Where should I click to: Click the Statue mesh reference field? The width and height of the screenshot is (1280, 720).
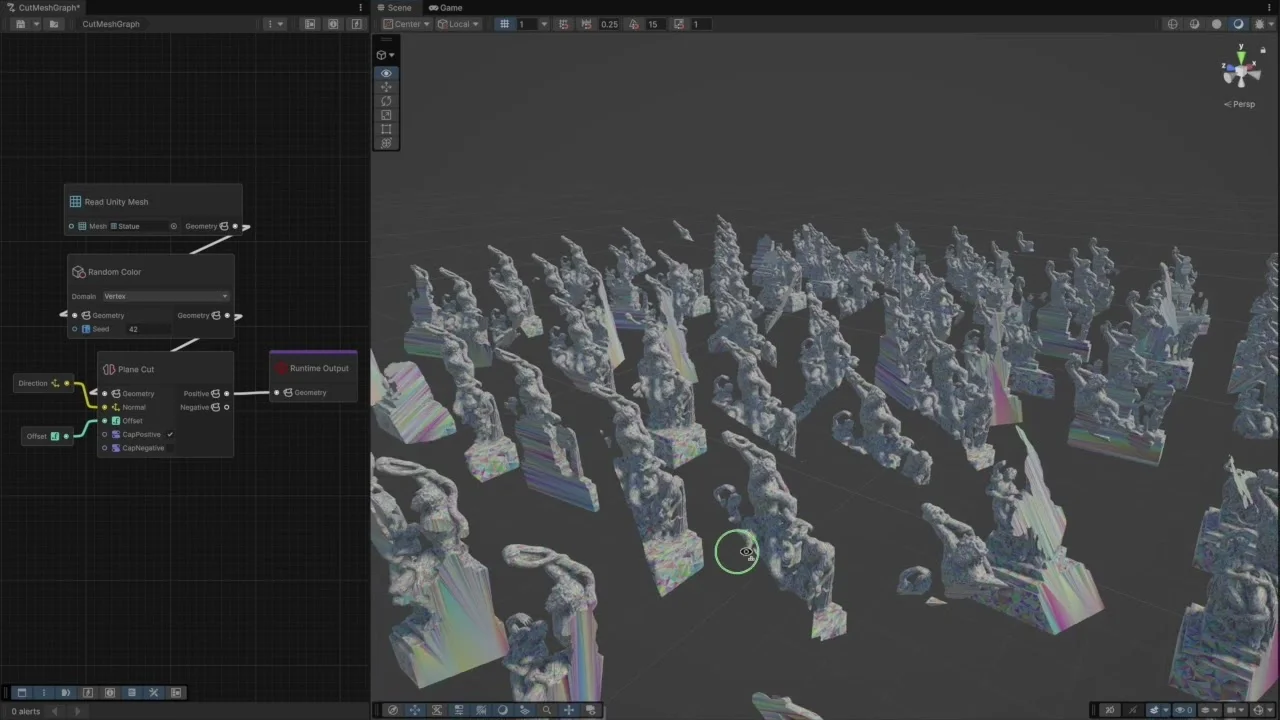[144, 226]
